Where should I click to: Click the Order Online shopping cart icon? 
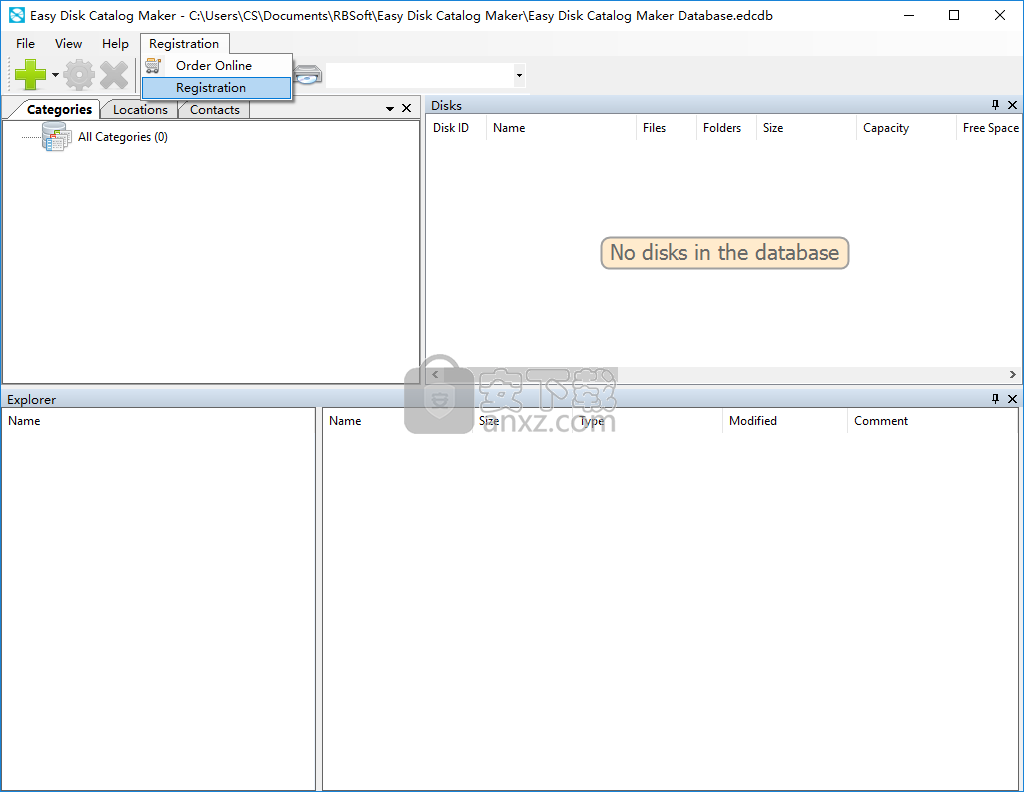153,65
